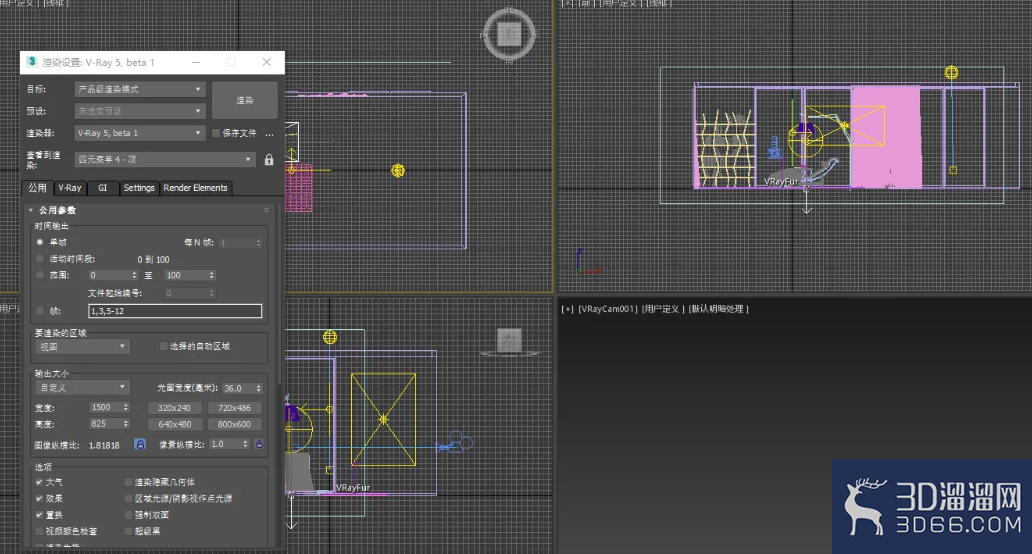The image size is (1032, 554).
Task: Open the 默认明暗处理 shading viewport menu
Action: coord(718,309)
